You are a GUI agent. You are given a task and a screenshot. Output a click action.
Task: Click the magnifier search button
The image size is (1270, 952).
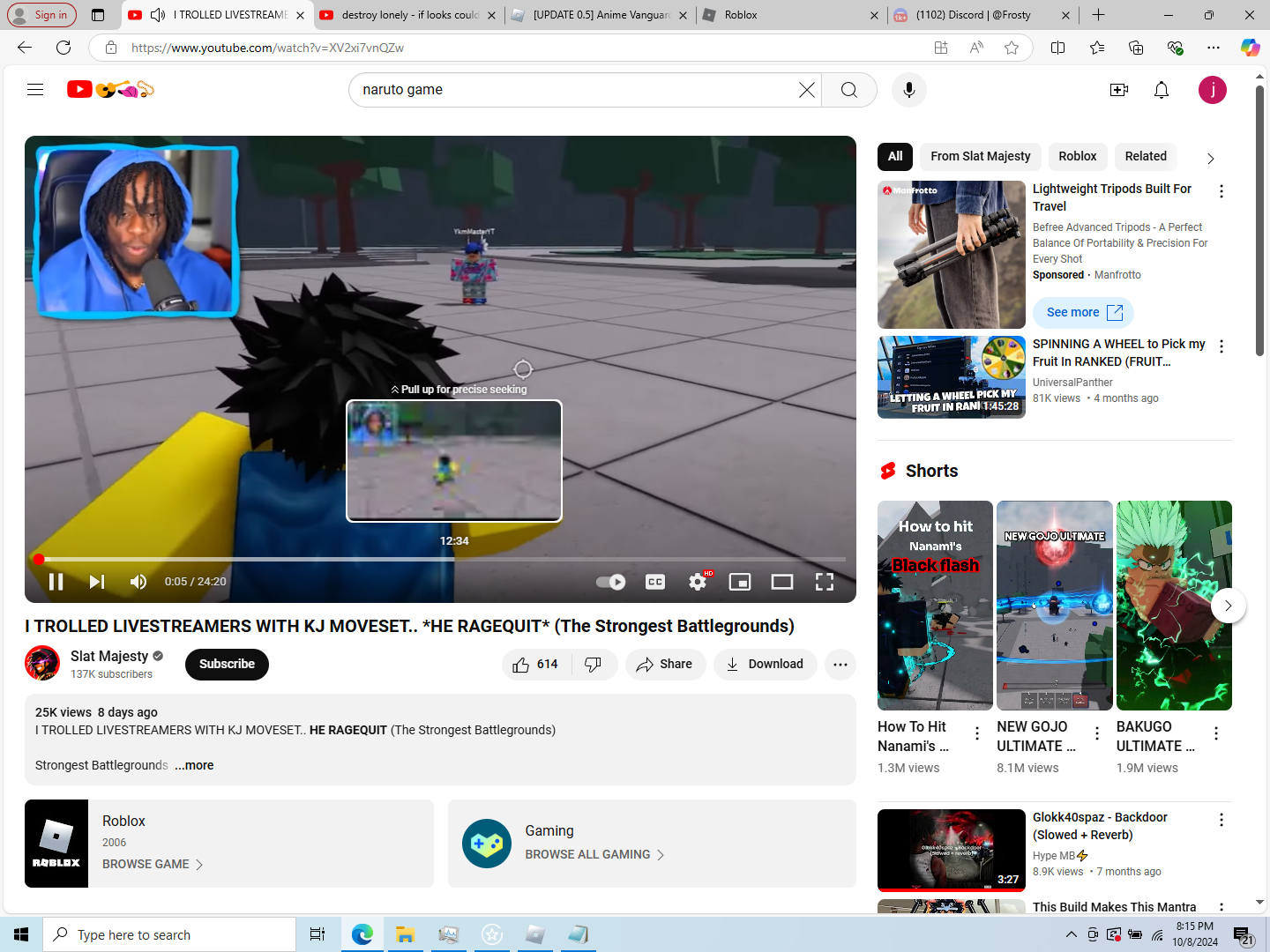pyautogui.click(x=848, y=90)
